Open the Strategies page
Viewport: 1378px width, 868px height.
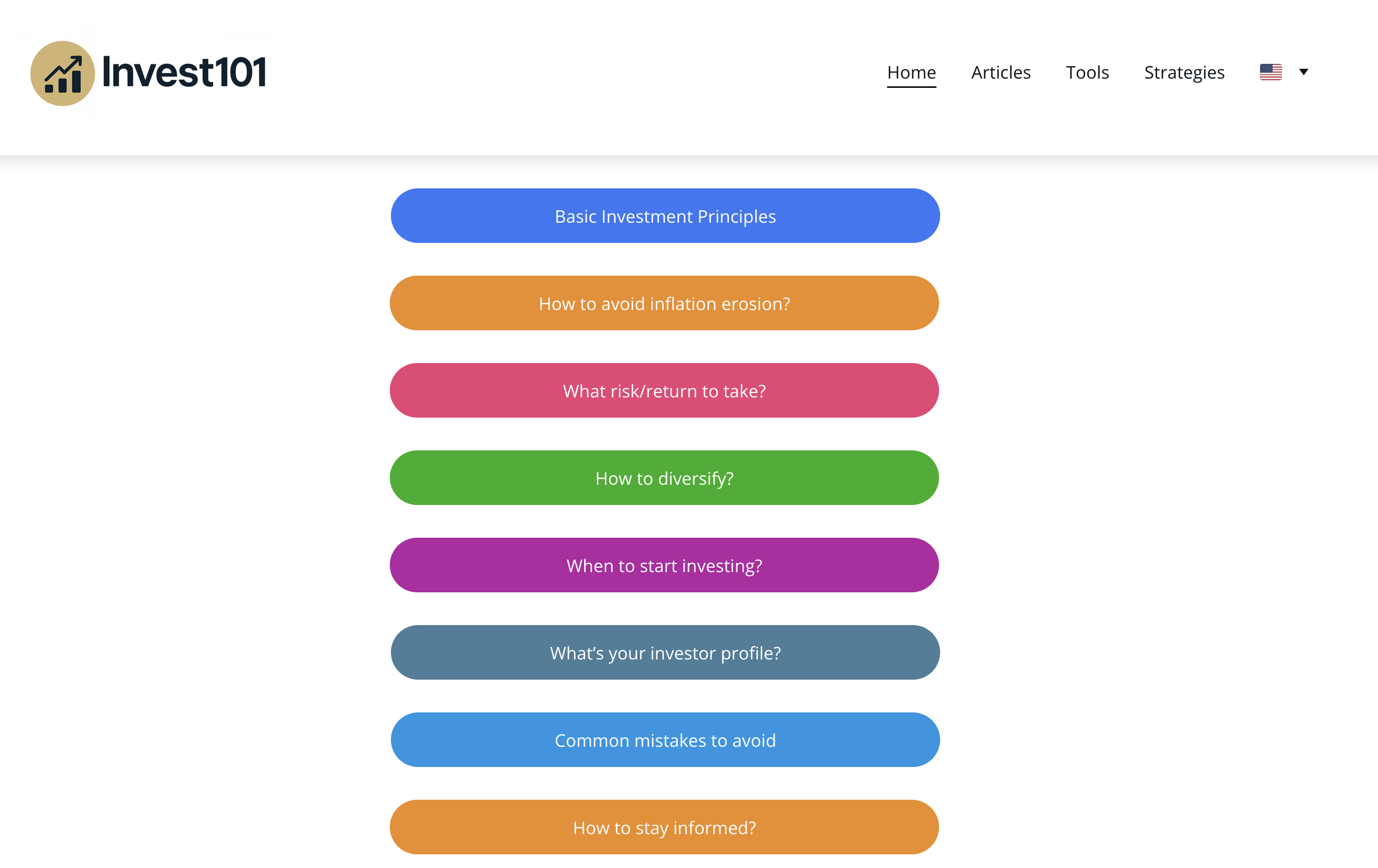click(1184, 72)
